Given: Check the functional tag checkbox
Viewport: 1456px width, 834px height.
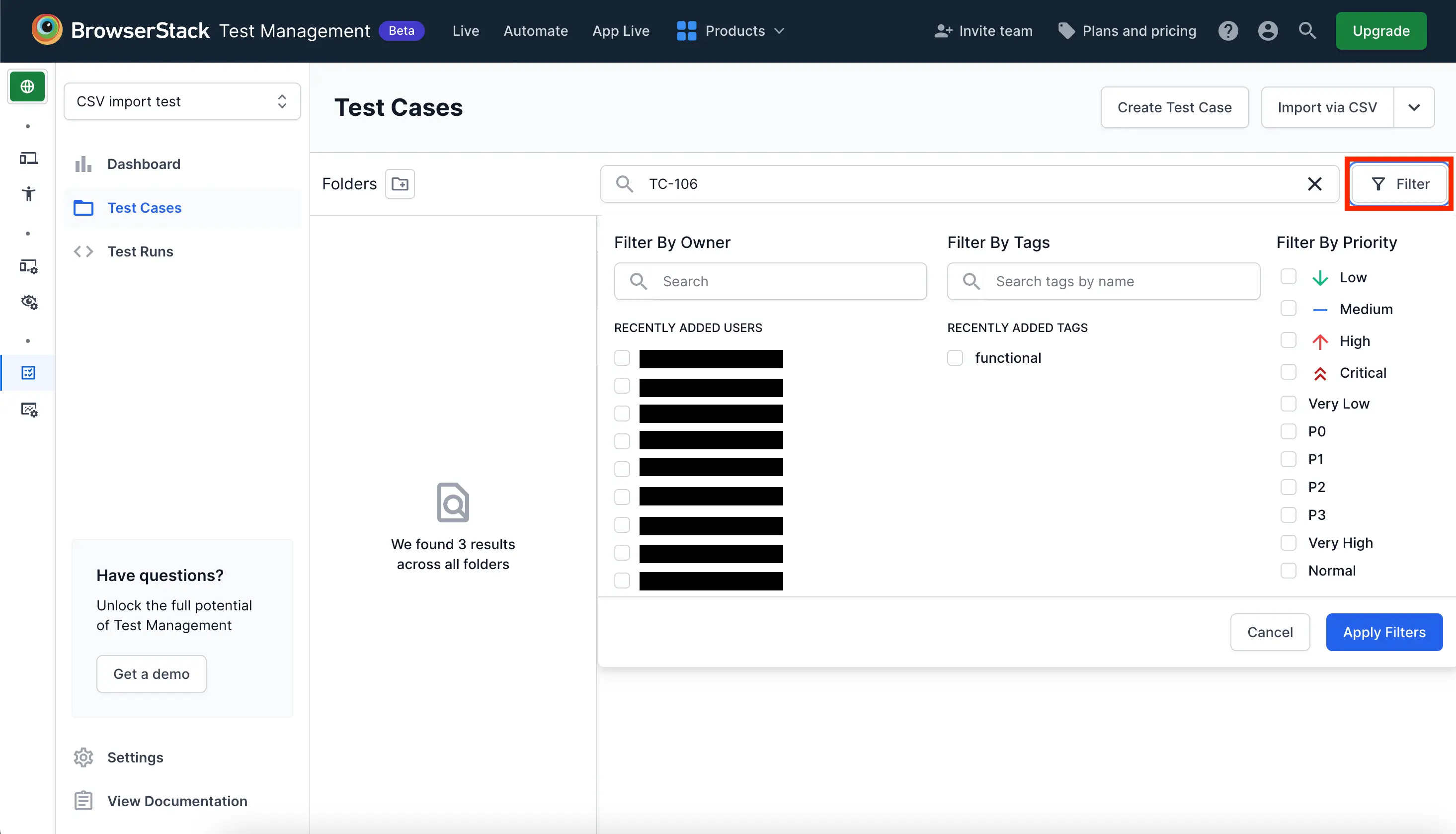Looking at the screenshot, I should [955, 358].
